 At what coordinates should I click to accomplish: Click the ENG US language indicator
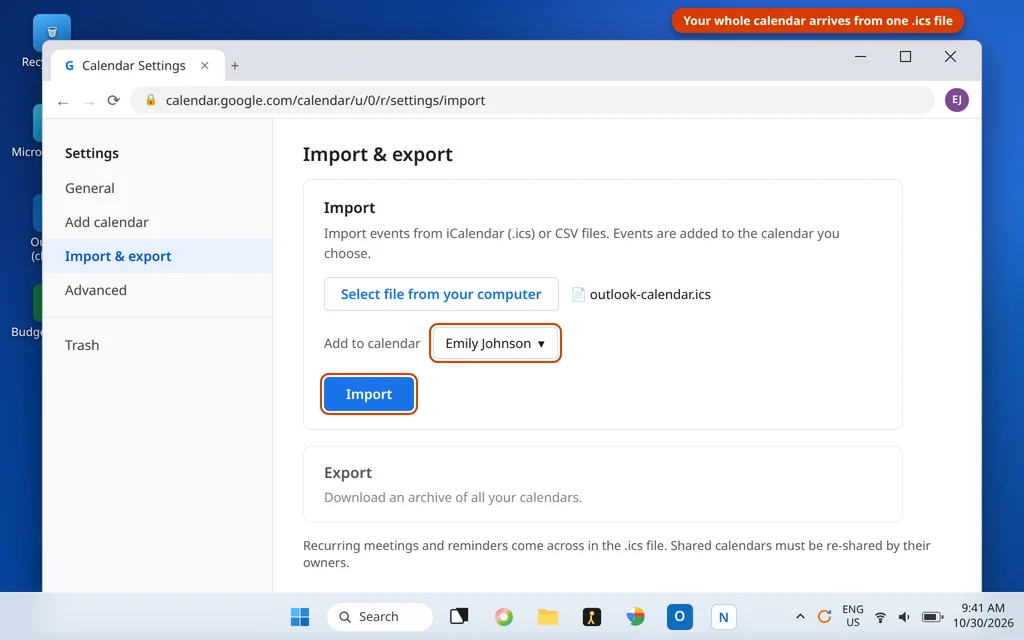pyautogui.click(x=852, y=616)
